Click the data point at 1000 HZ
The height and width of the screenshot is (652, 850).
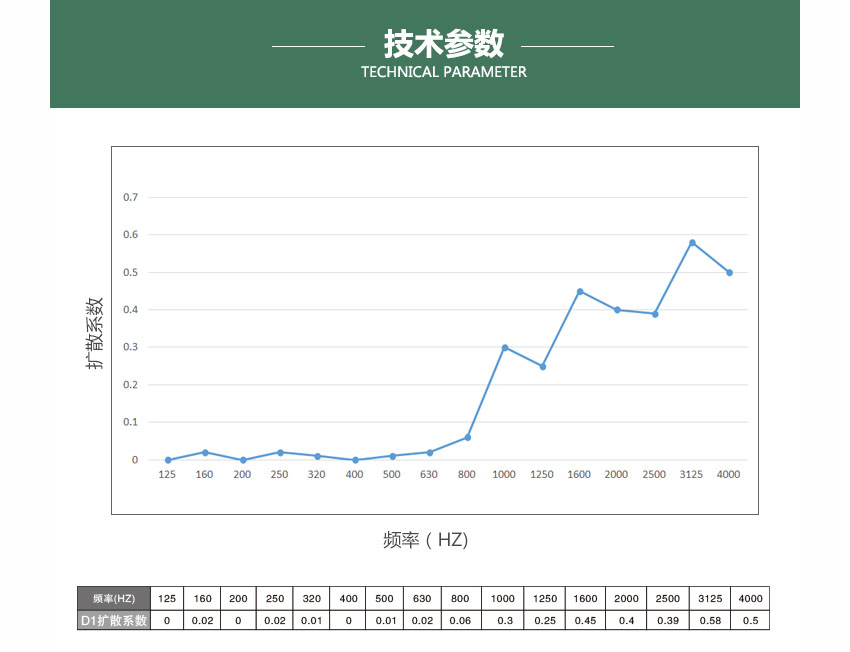point(503,347)
